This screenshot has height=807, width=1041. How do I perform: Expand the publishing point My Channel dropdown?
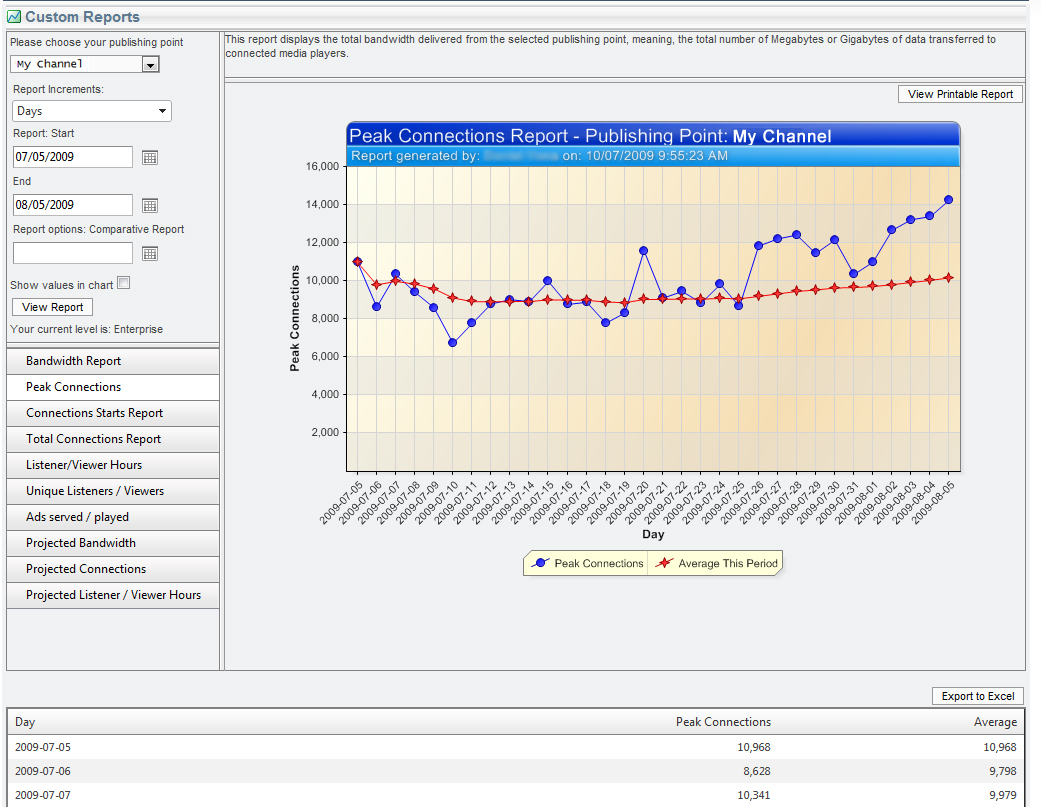150,65
